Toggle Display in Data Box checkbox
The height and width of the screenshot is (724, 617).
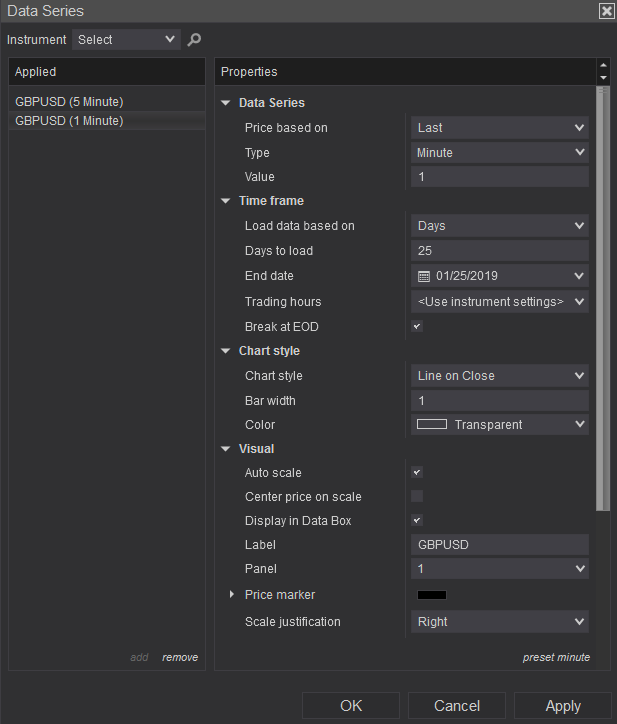click(x=417, y=520)
